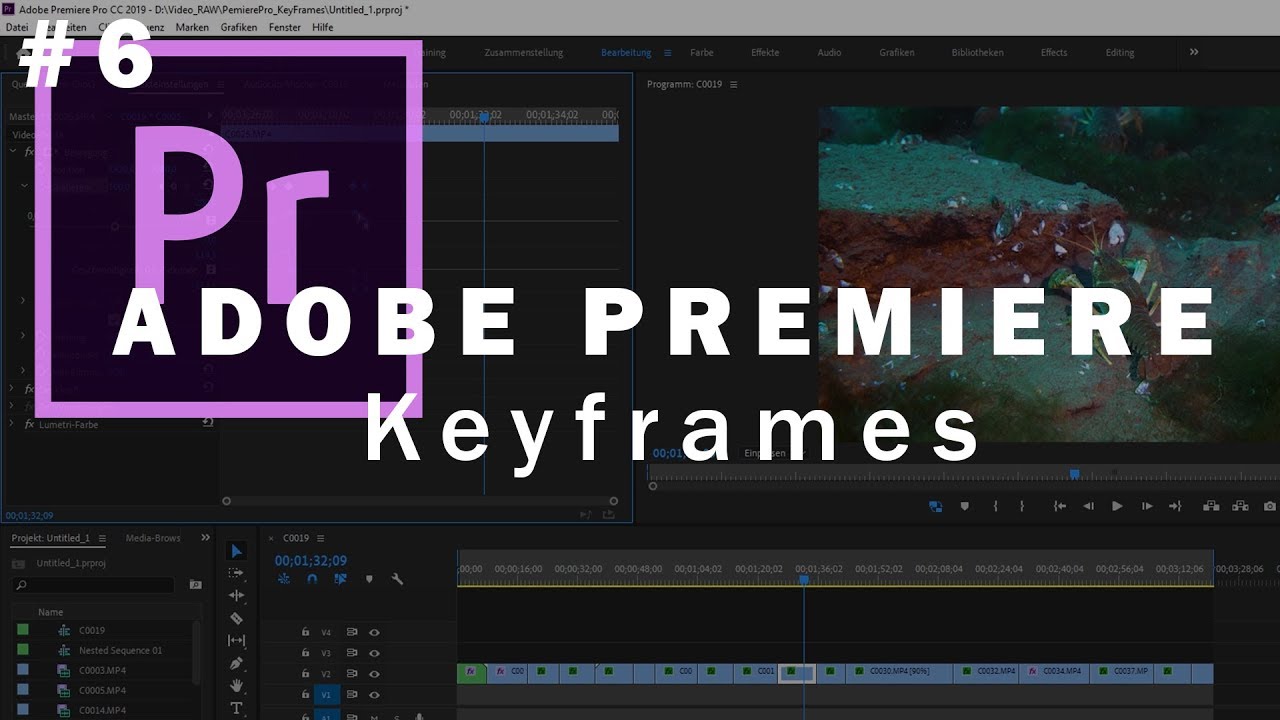Select the Razor tool
1280x720 pixels.
tap(236, 618)
